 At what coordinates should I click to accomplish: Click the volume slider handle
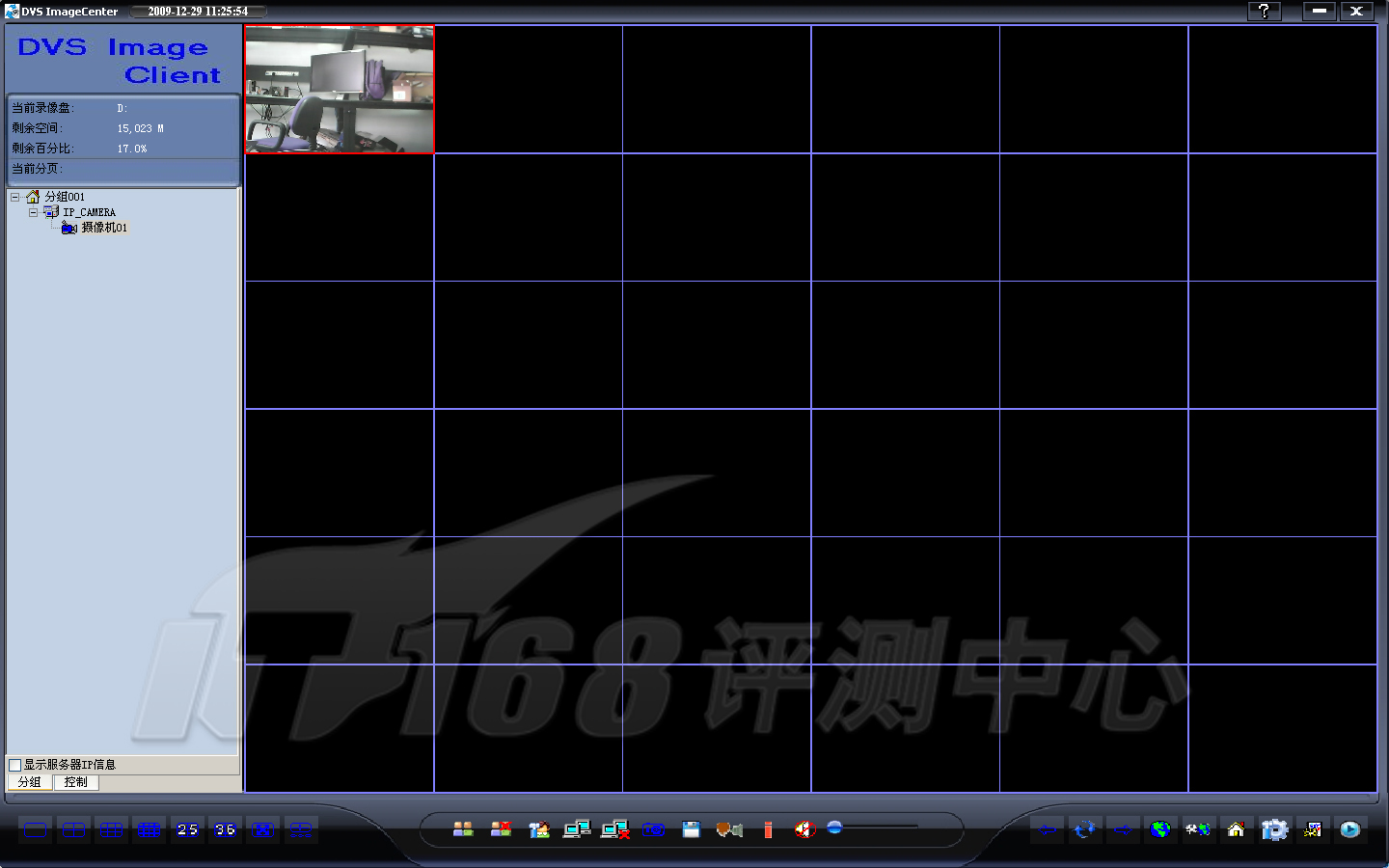(834, 827)
